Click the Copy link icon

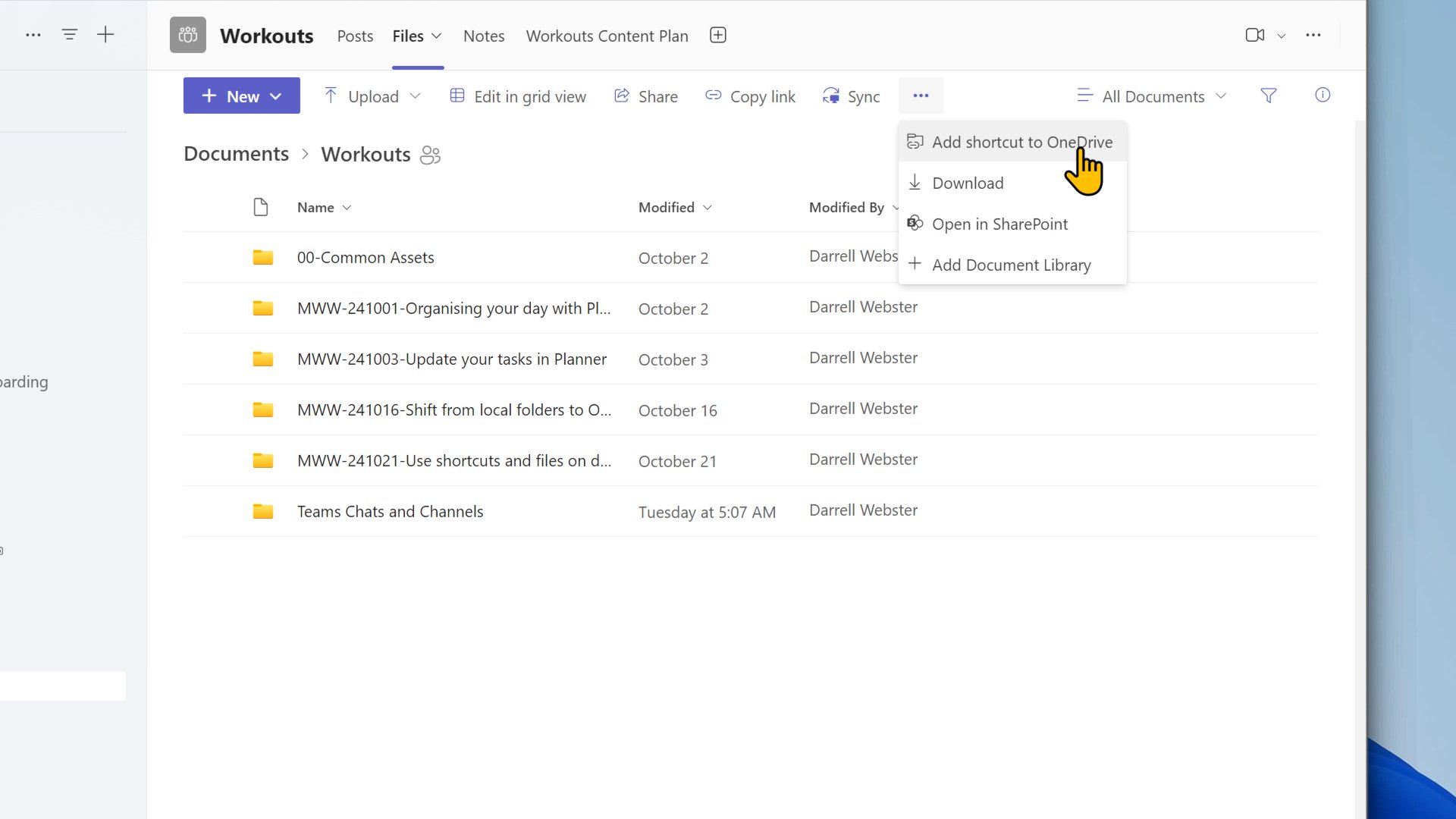point(713,96)
